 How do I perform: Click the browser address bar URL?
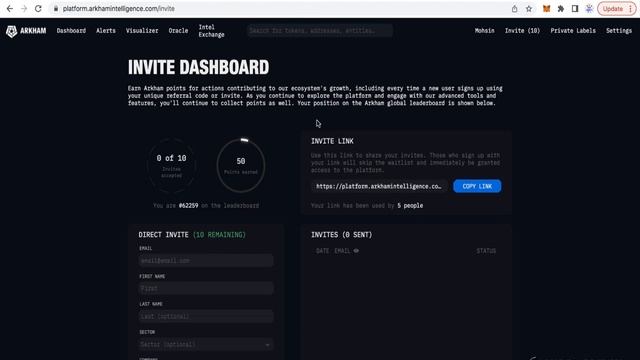pyautogui.click(x=119, y=9)
